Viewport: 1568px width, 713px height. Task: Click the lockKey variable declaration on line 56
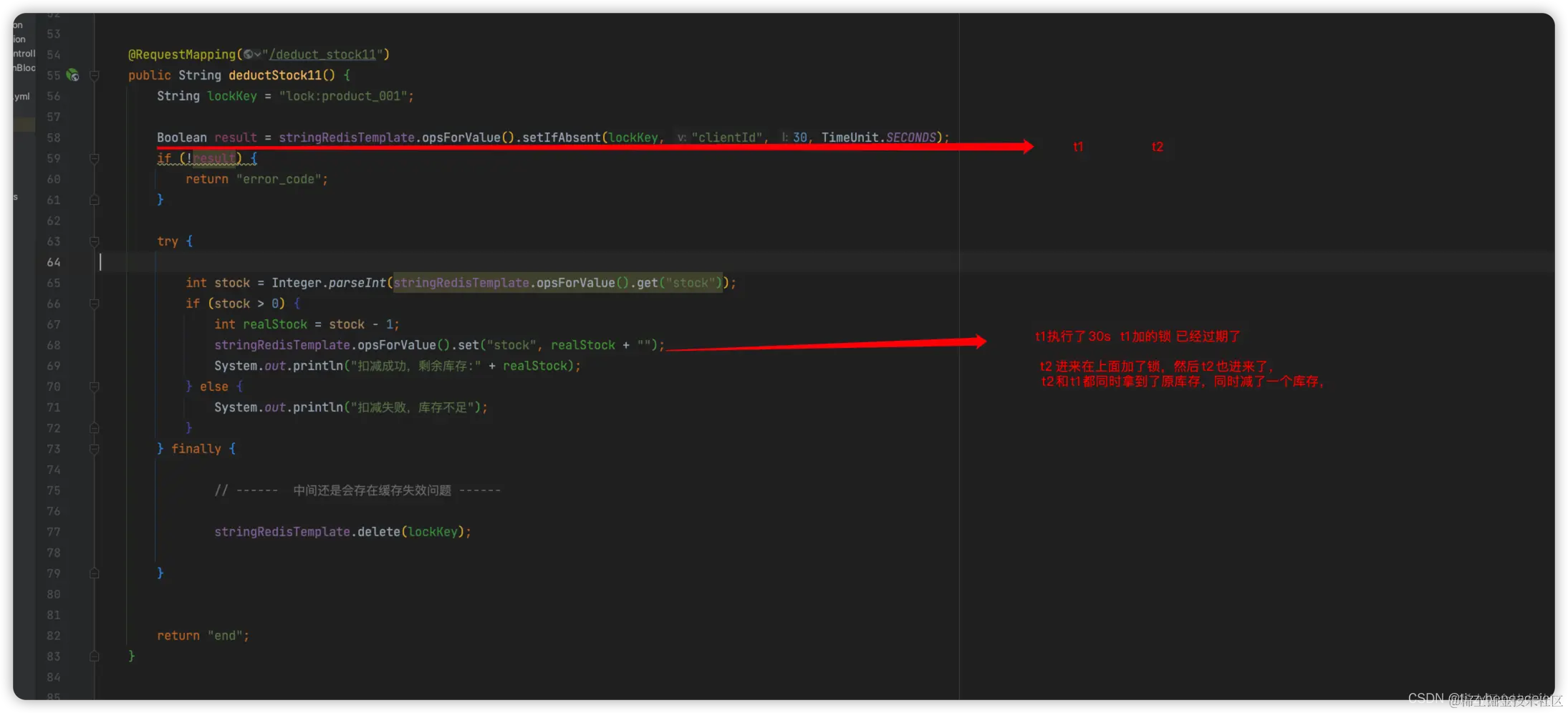(x=232, y=96)
